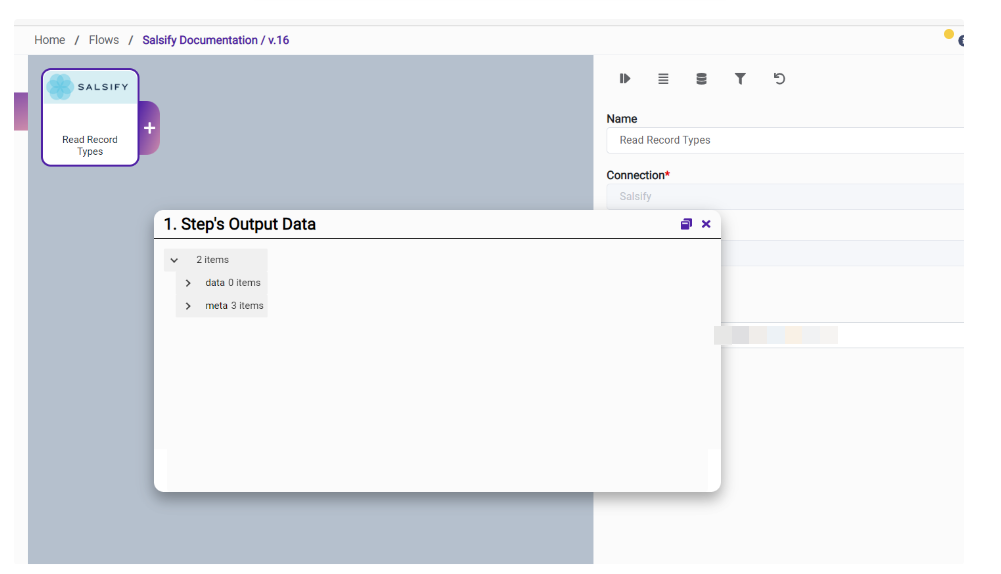
Task: Select the Salsify Read Record Types node
Action: [x=90, y=117]
